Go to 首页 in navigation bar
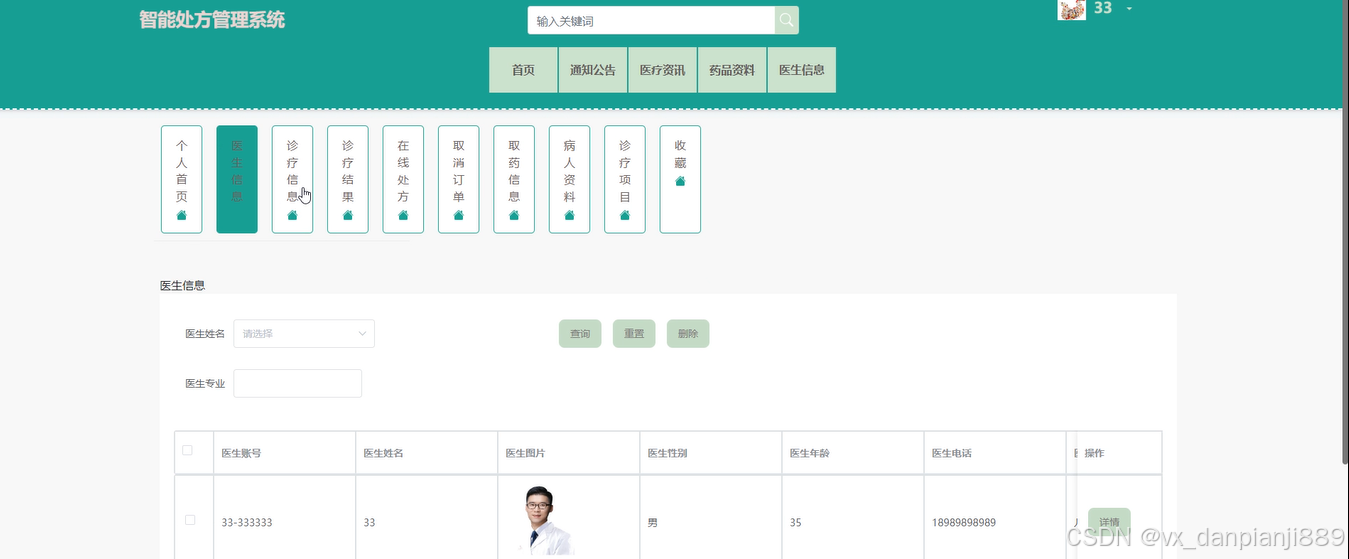 [523, 70]
